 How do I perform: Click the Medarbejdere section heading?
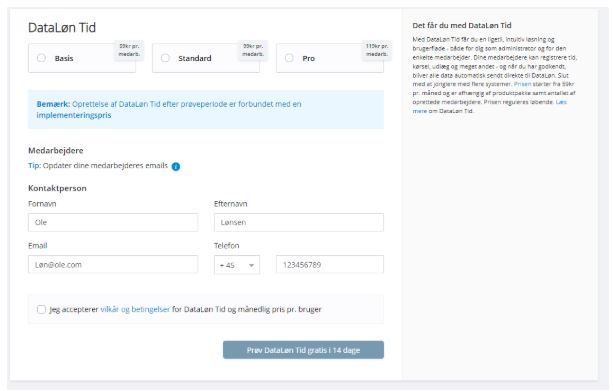point(56,151)
